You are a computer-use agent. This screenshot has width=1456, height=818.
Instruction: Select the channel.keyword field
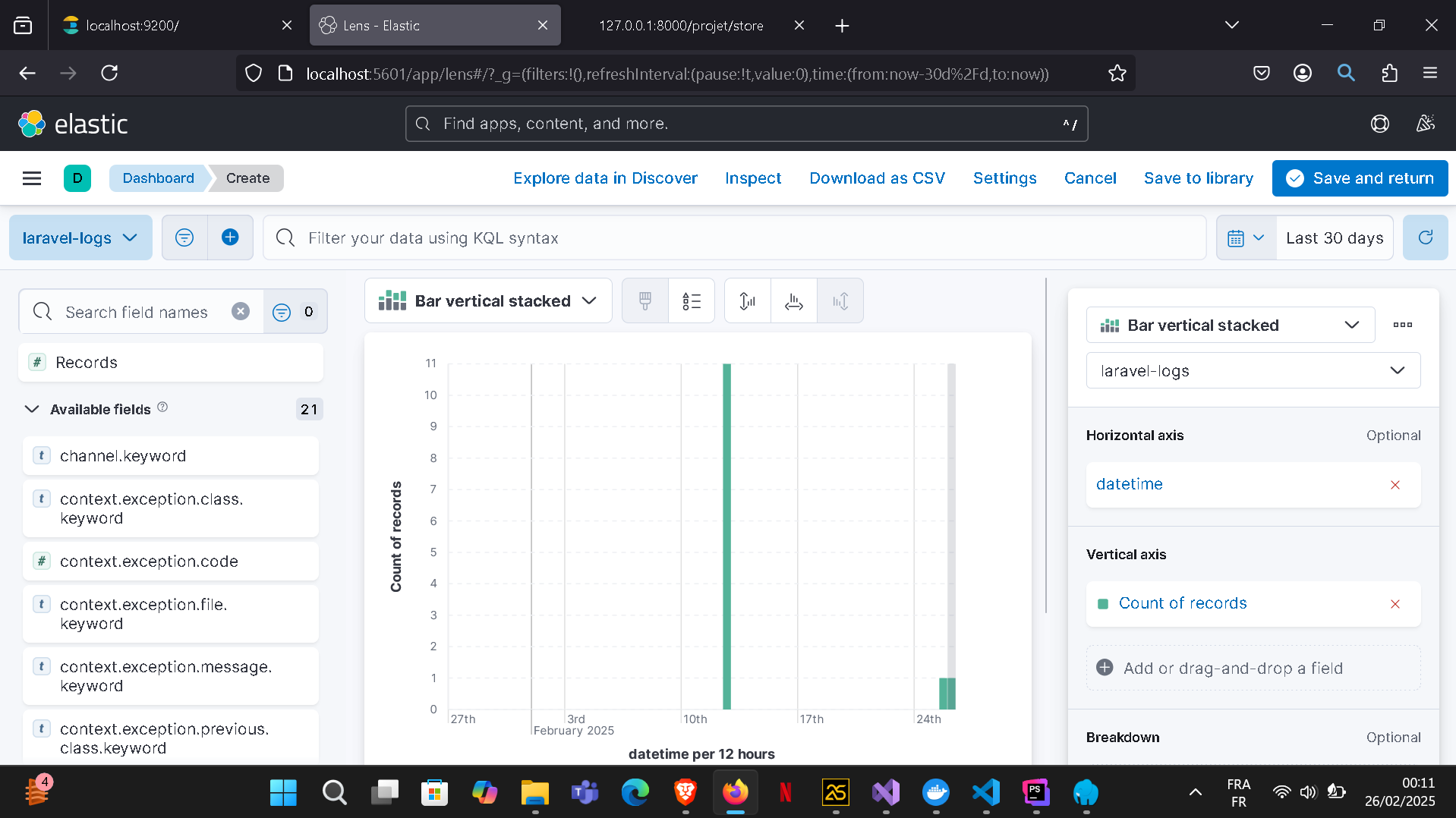pyautogui.click(x=171, y=456)
